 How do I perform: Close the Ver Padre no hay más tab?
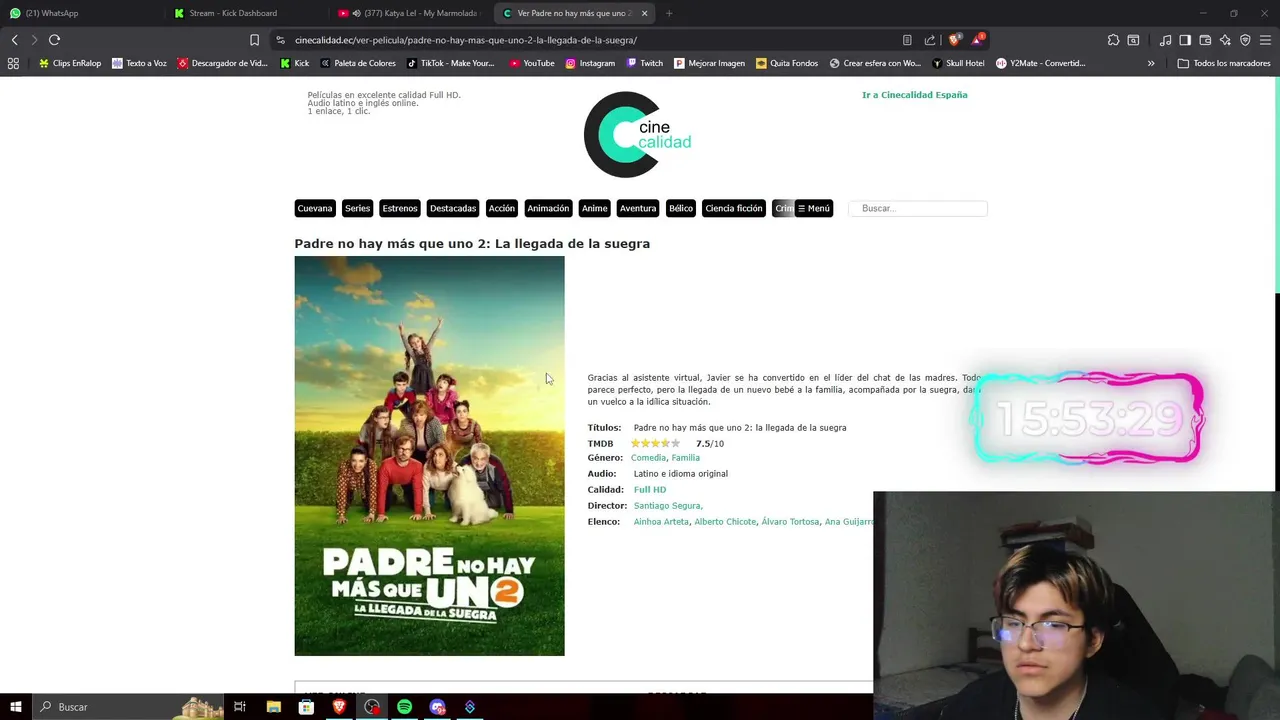[644, 13]
